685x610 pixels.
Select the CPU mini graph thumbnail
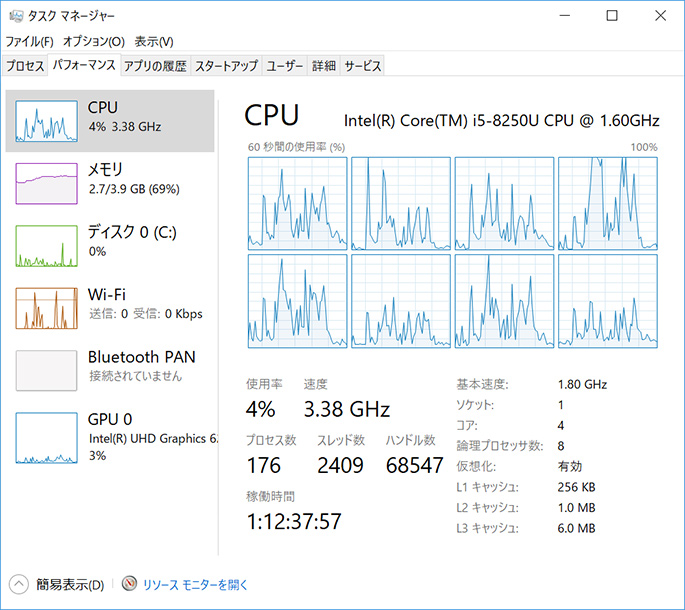coord(46,120)
